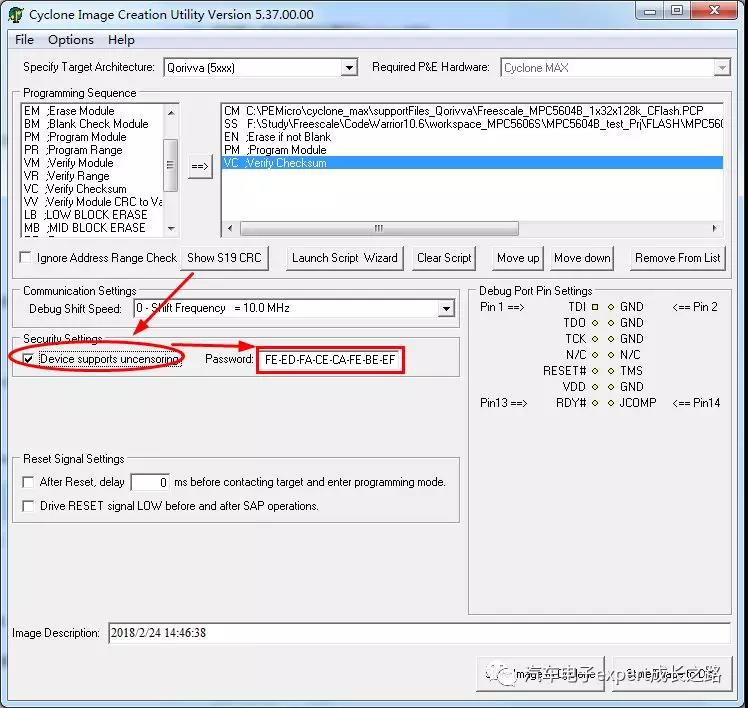This screenshot has width=748, height=708.
Task: Toggle Drive RESET signal LOW checkbox
Action: coord(28,506)
